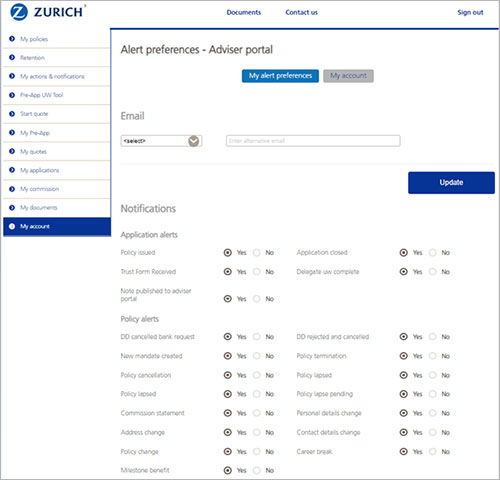Focus the alternative email input field
This screenshot has height=480, width=500.
click(313, 141)
